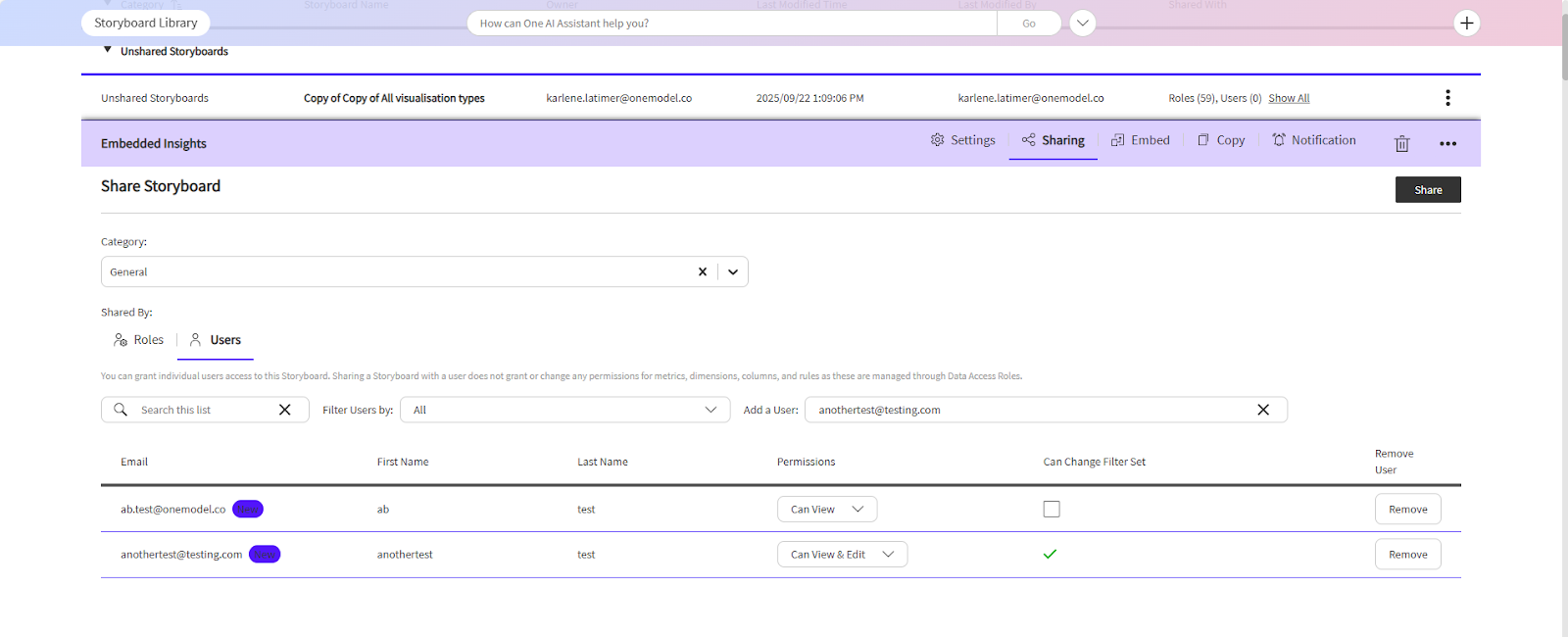Click the black Share button
The width and height of the screenshot is (1568, 637).
[1427, 190]
